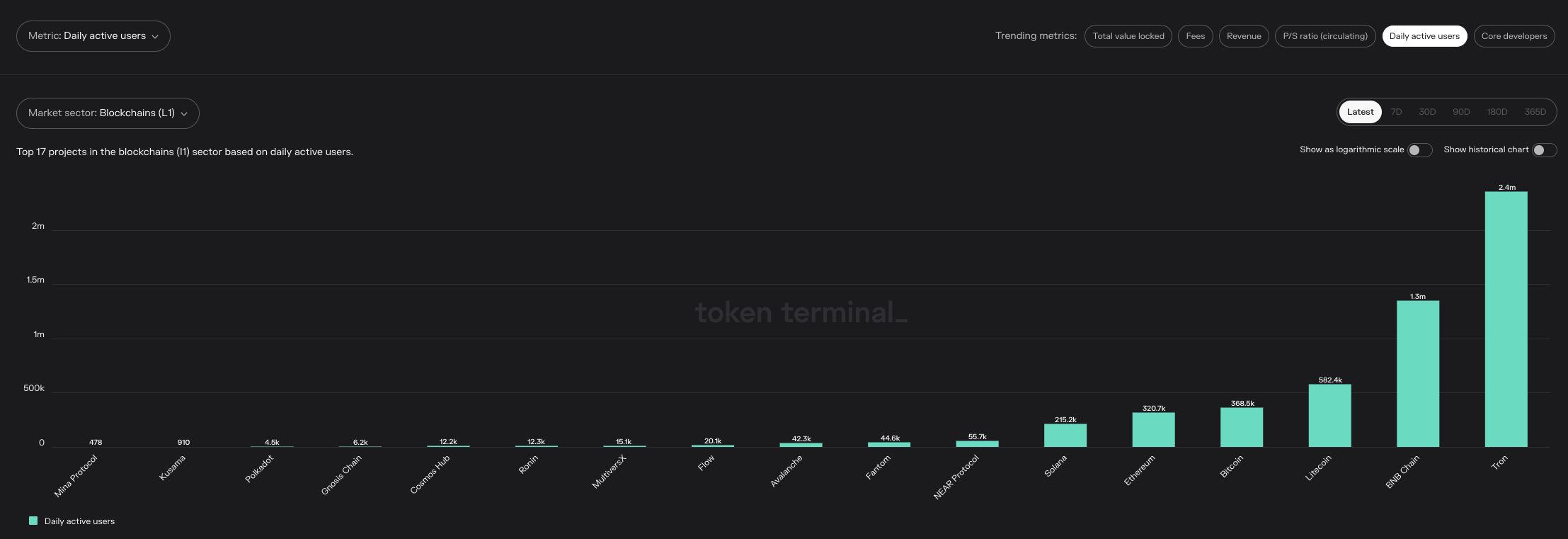Open the Metric: Daily active users dropdown
Image resolution: width=1568 pixels, height=539 pixels.
[93, 36]
